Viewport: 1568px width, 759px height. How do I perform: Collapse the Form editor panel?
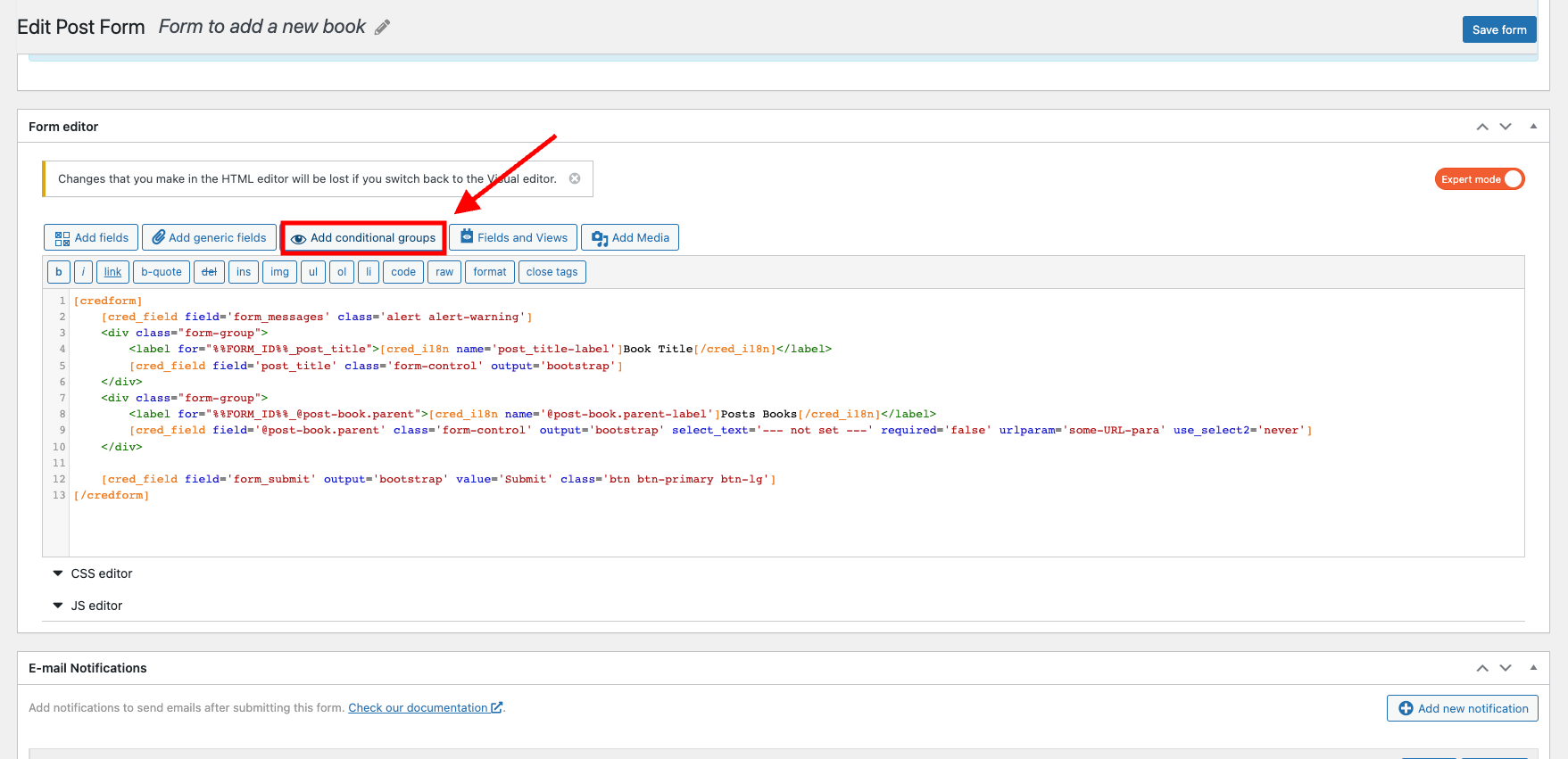[x=1533, y=127]
